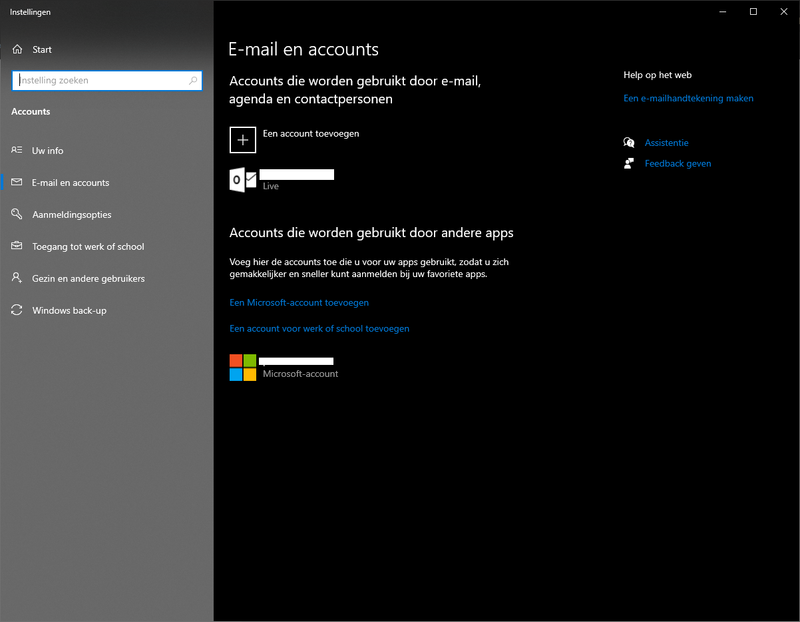Screen dimensions: 800x622
Task: Open Een e-mailhandtekening maken help link
Action: pos(688,98)
